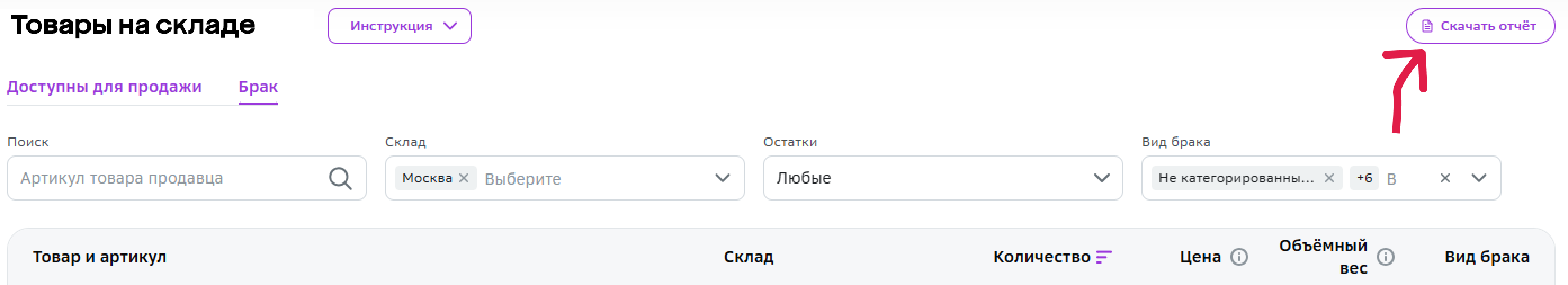Click the Склад column header

click(x=749, y=257)
